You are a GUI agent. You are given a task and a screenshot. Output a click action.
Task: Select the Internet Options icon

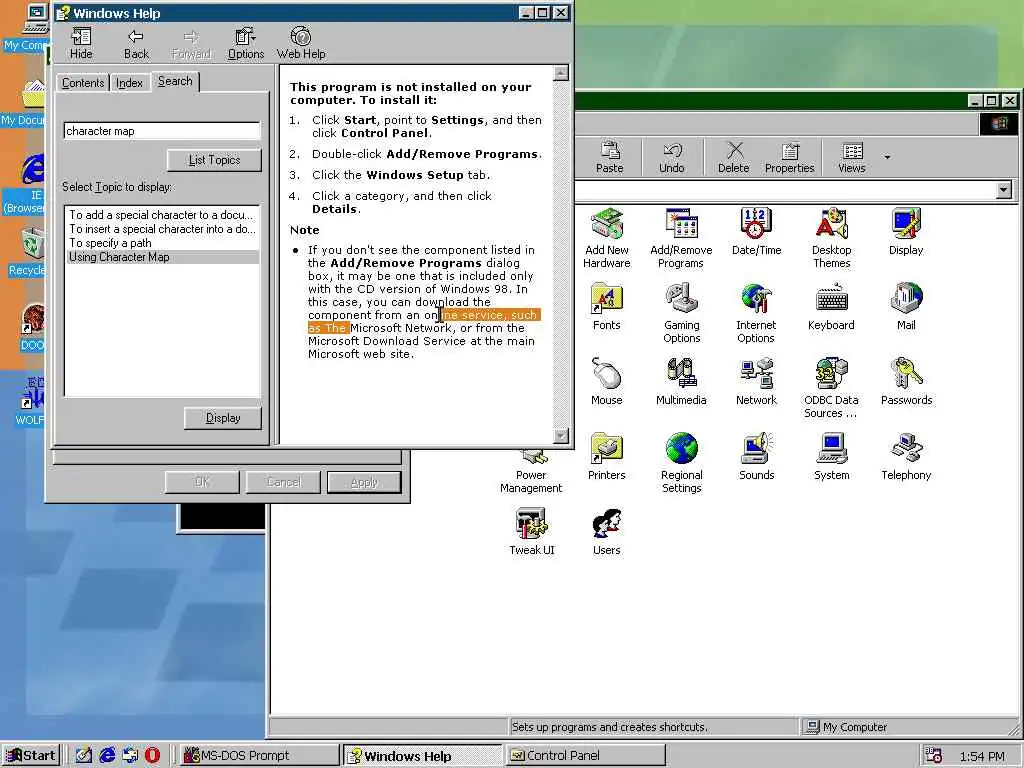756,313
